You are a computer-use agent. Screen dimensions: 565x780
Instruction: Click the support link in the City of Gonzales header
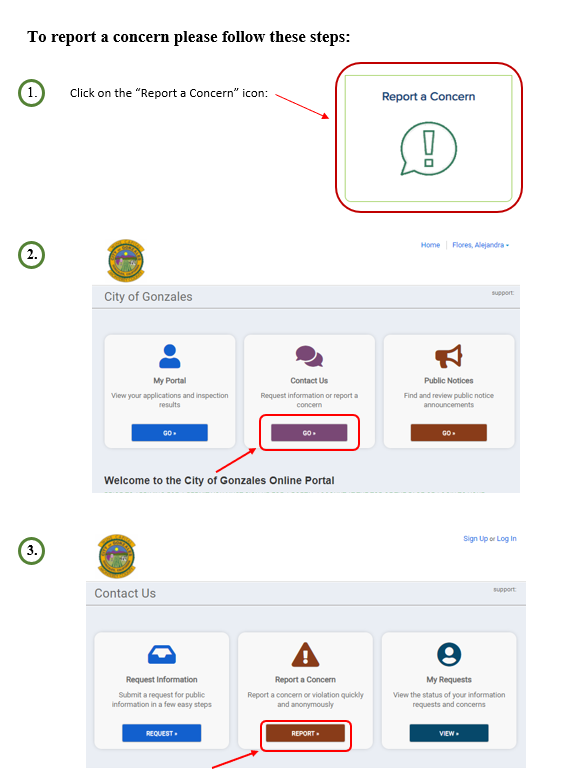503,292
